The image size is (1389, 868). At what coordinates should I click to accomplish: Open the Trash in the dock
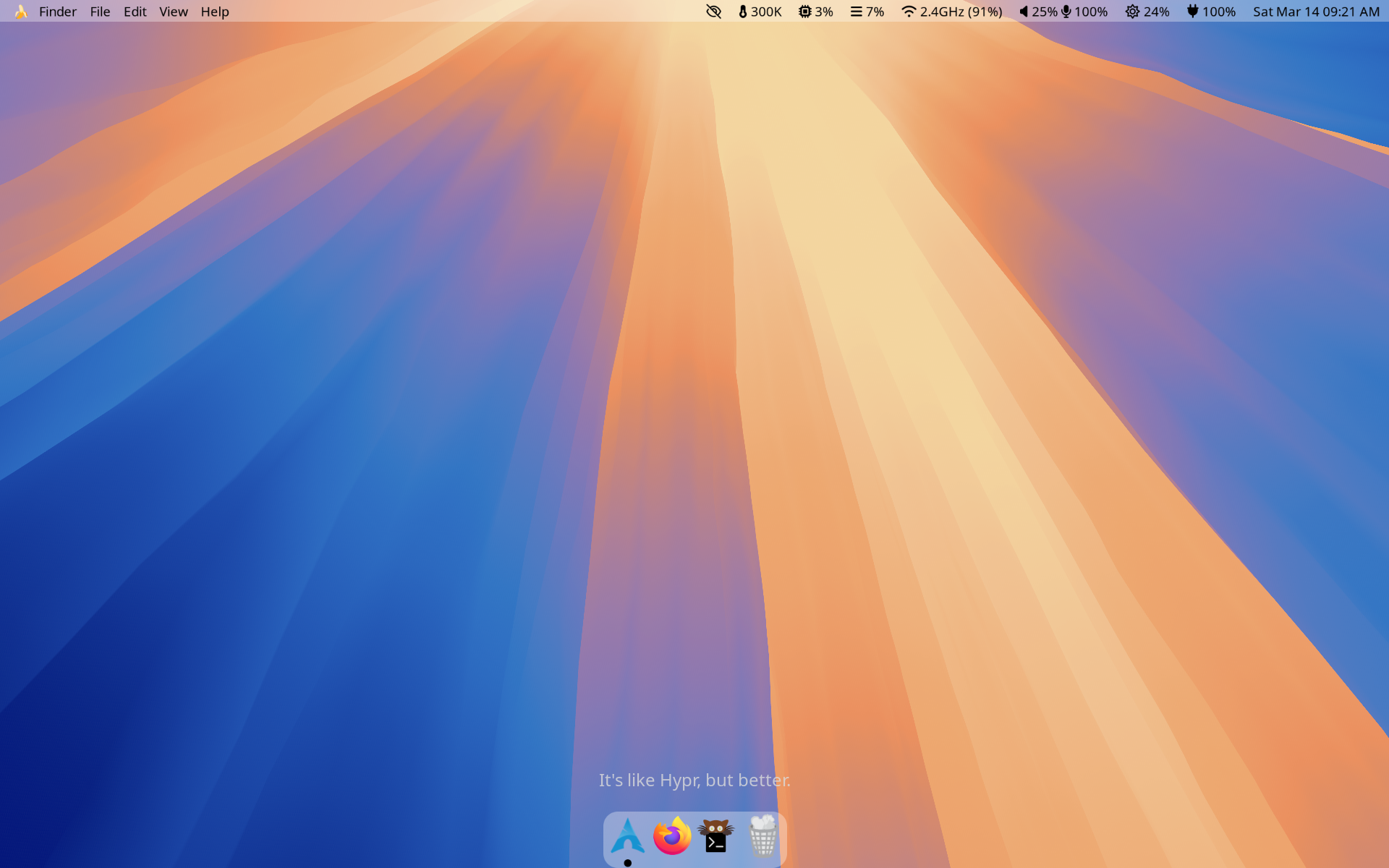click(x=763, y=836)
